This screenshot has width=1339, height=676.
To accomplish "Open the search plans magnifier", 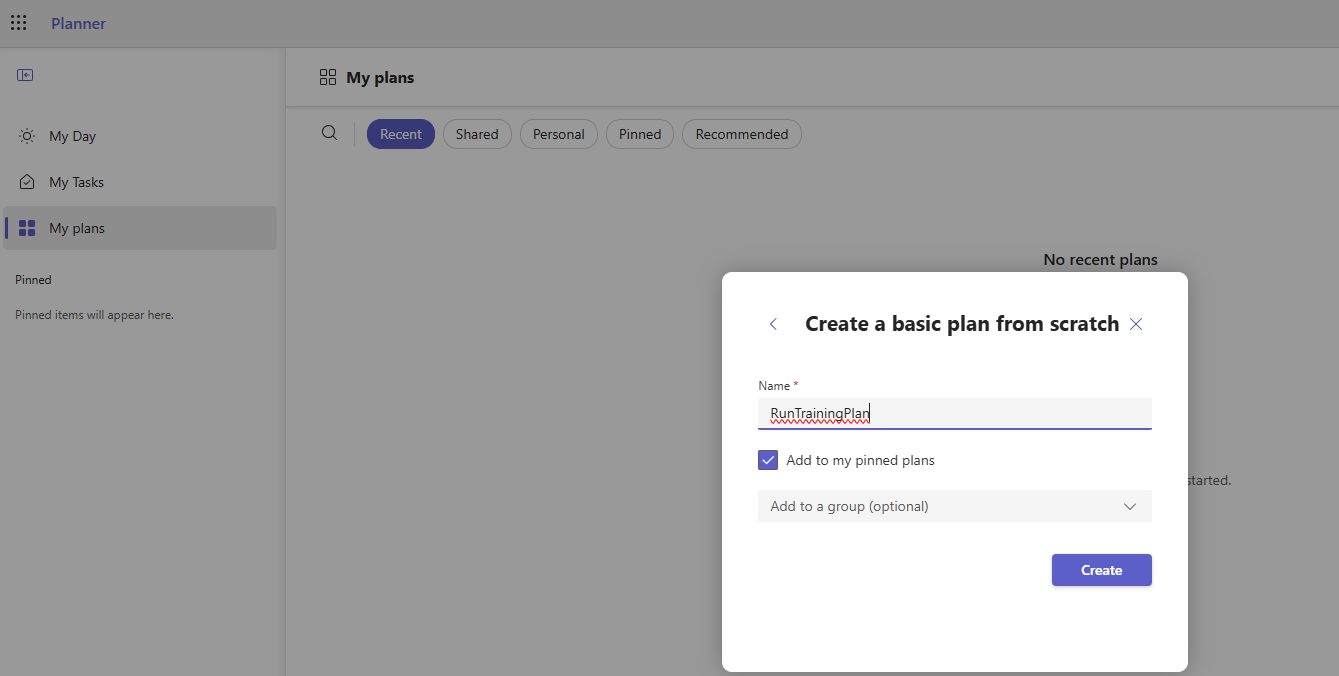I will (329, 133).
